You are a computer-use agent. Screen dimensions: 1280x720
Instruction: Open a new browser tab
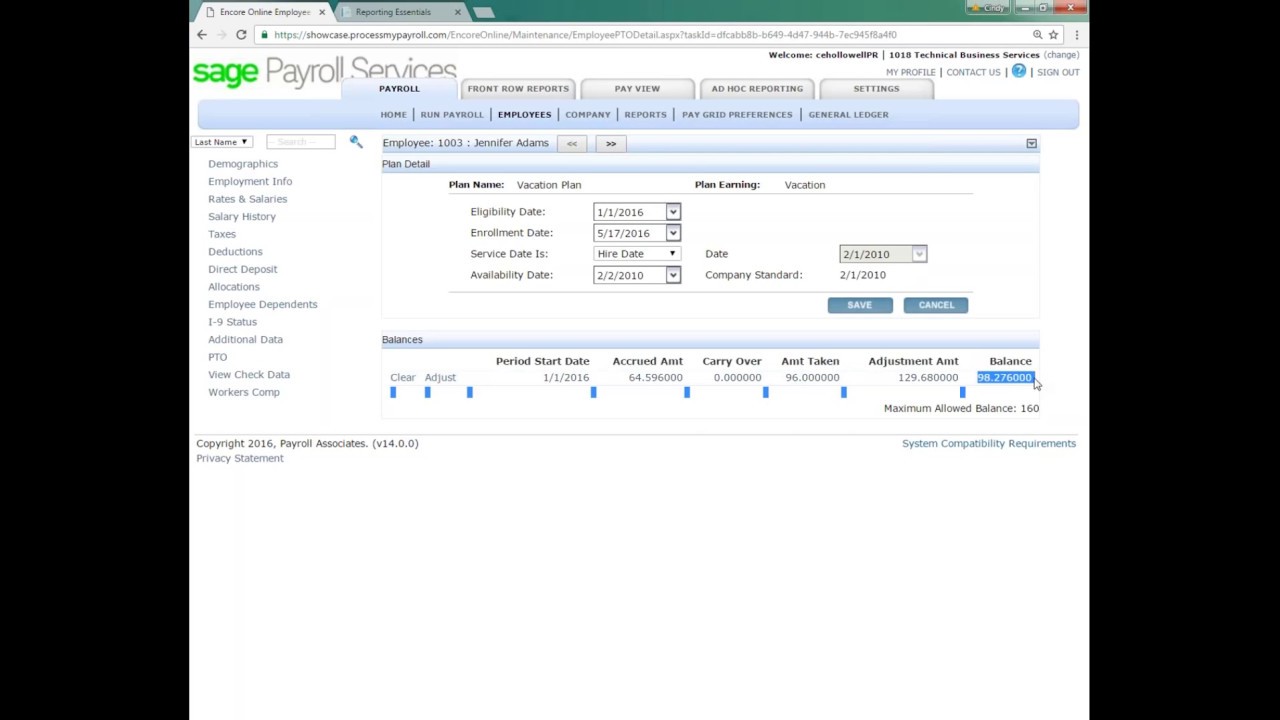pos(484,12)
